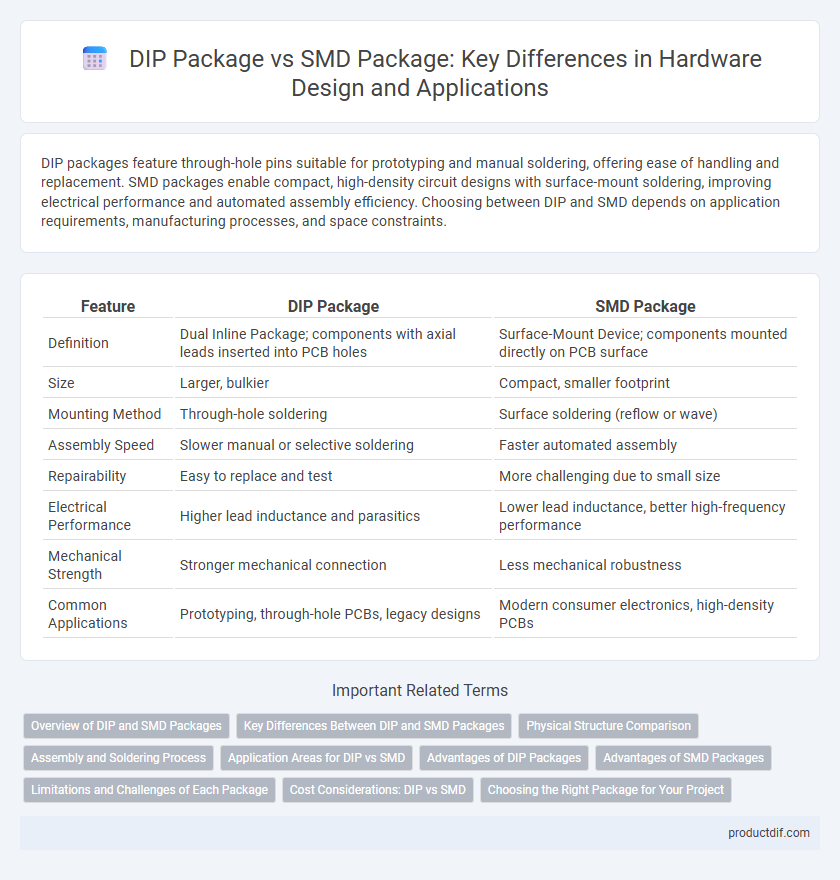Click the 'Important Related Terms' heading

[420, 690]
